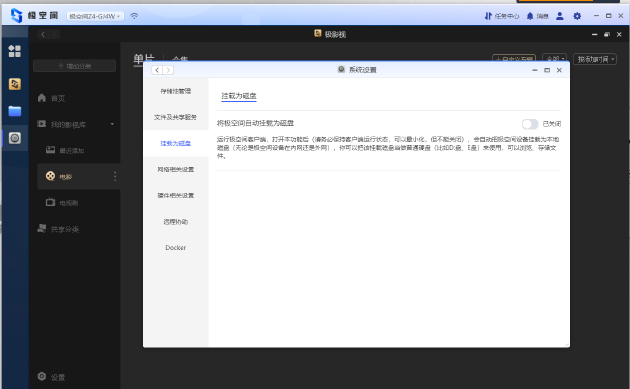The width and height of the screenshot is (630, 389).
Task: Open the 全部 filter dropdown
Action: (554, 59)
